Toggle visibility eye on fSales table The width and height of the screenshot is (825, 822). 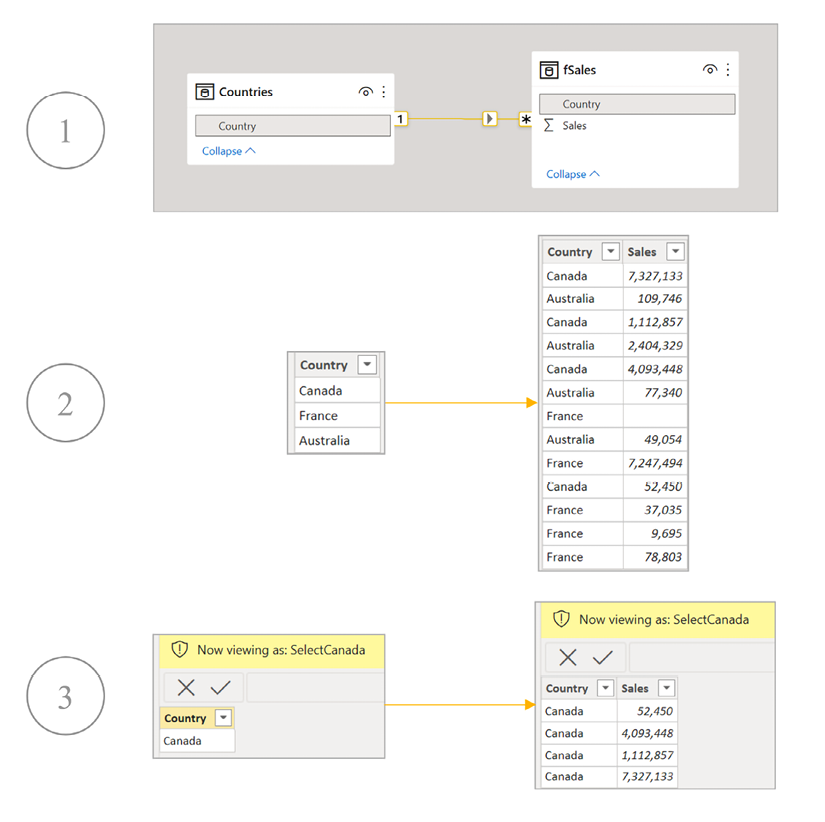coord(710,69)
